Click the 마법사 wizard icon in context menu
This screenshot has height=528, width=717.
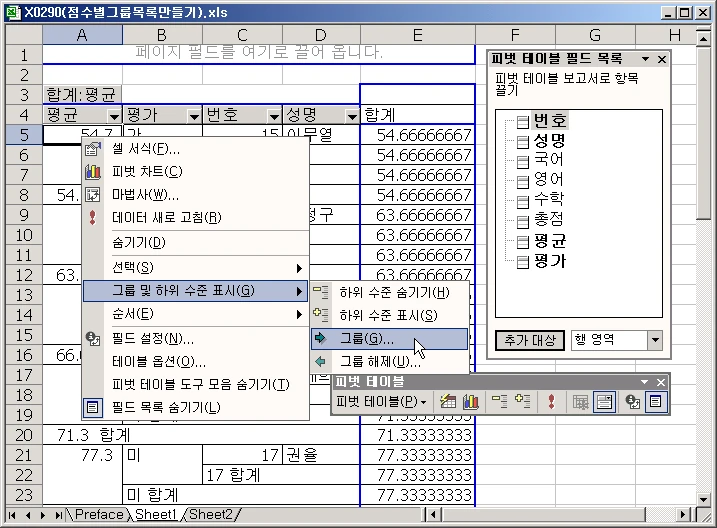click(x=93, y=195)
